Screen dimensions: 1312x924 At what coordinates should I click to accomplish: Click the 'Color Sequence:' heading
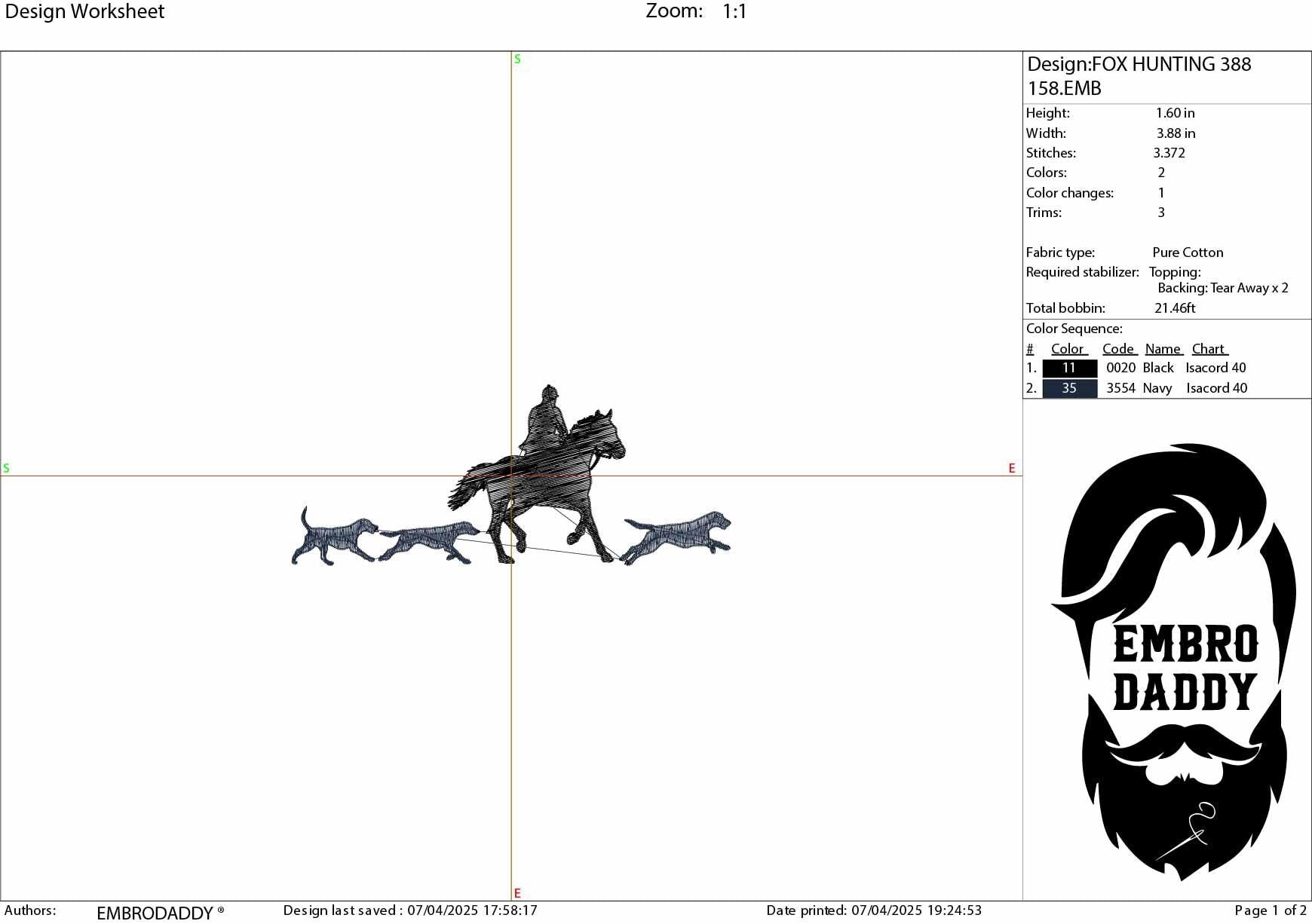pyautogui.click(x=1074, y=329)
